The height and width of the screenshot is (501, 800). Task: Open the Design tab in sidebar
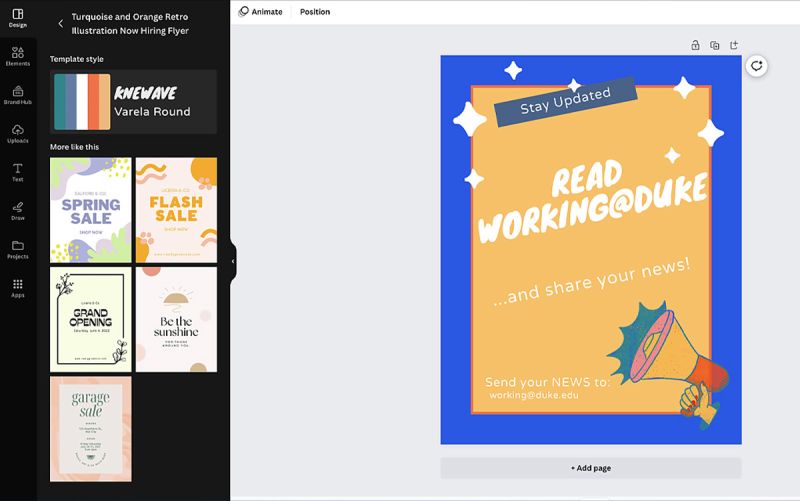pyautogui.click(x=18, y=18)
